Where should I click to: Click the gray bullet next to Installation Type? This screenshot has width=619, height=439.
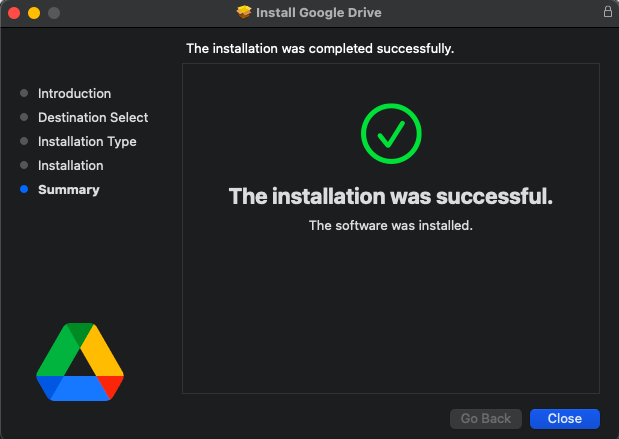24,141
